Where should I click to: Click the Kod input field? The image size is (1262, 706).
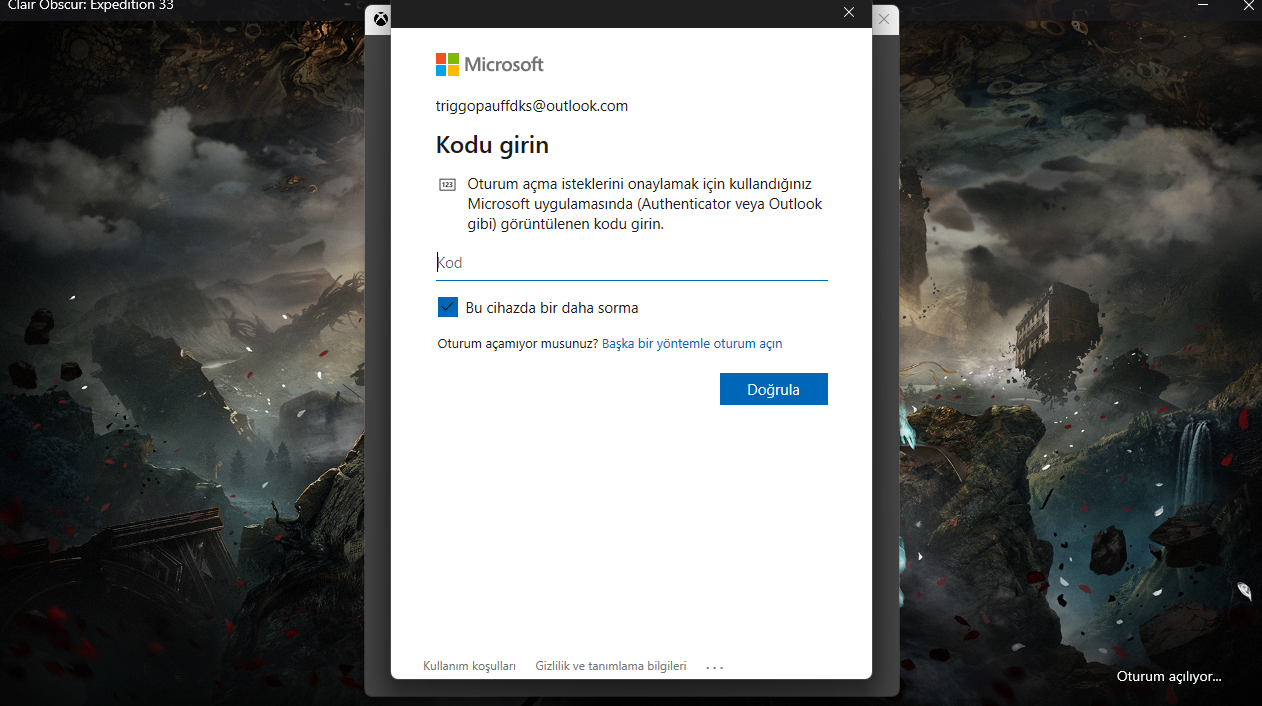[x=631, y=263]
